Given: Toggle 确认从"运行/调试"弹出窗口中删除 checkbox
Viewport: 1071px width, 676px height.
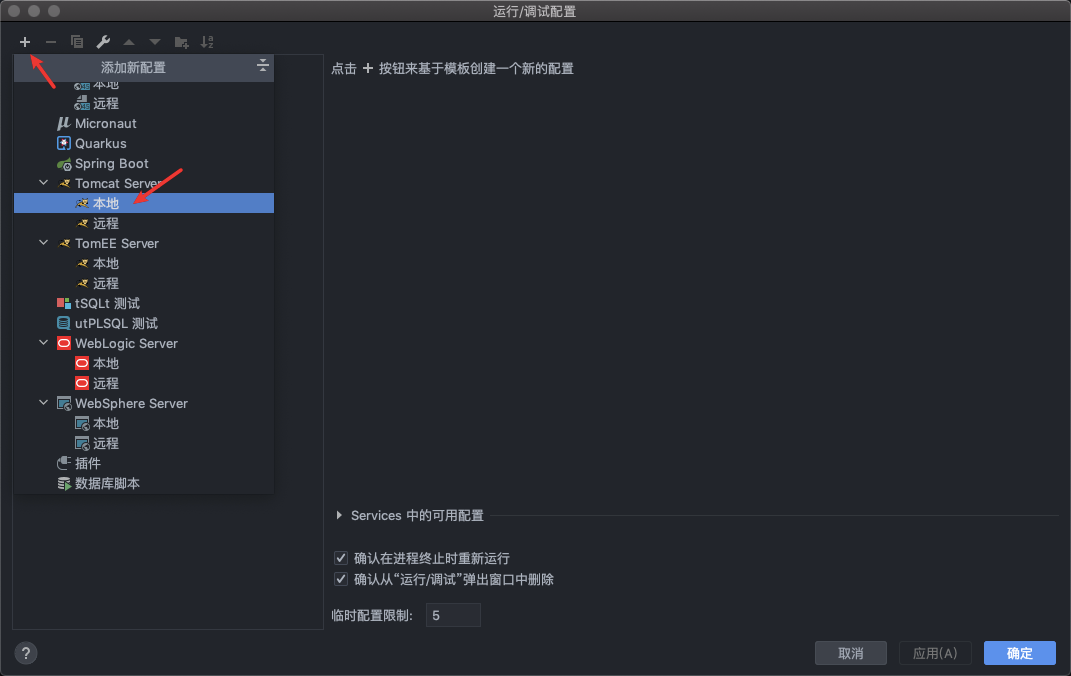Looking at the screenshot, I should [x=340, y=579].
